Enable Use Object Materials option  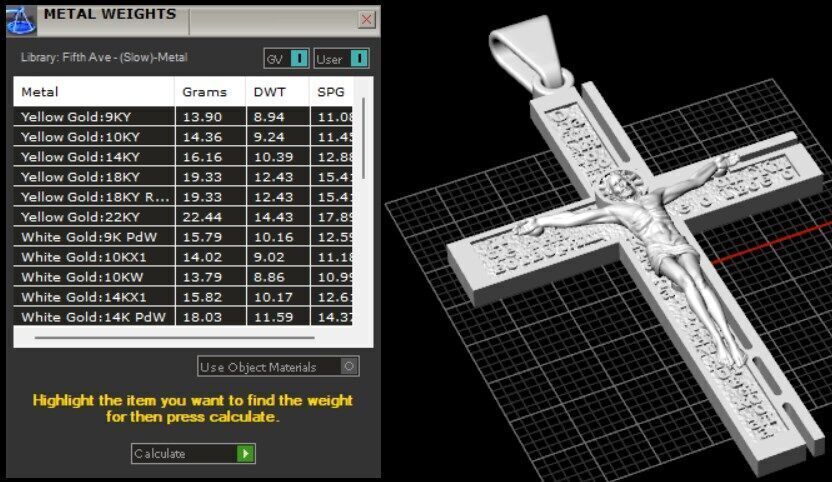pyautogui.click(x=278, y=366)
